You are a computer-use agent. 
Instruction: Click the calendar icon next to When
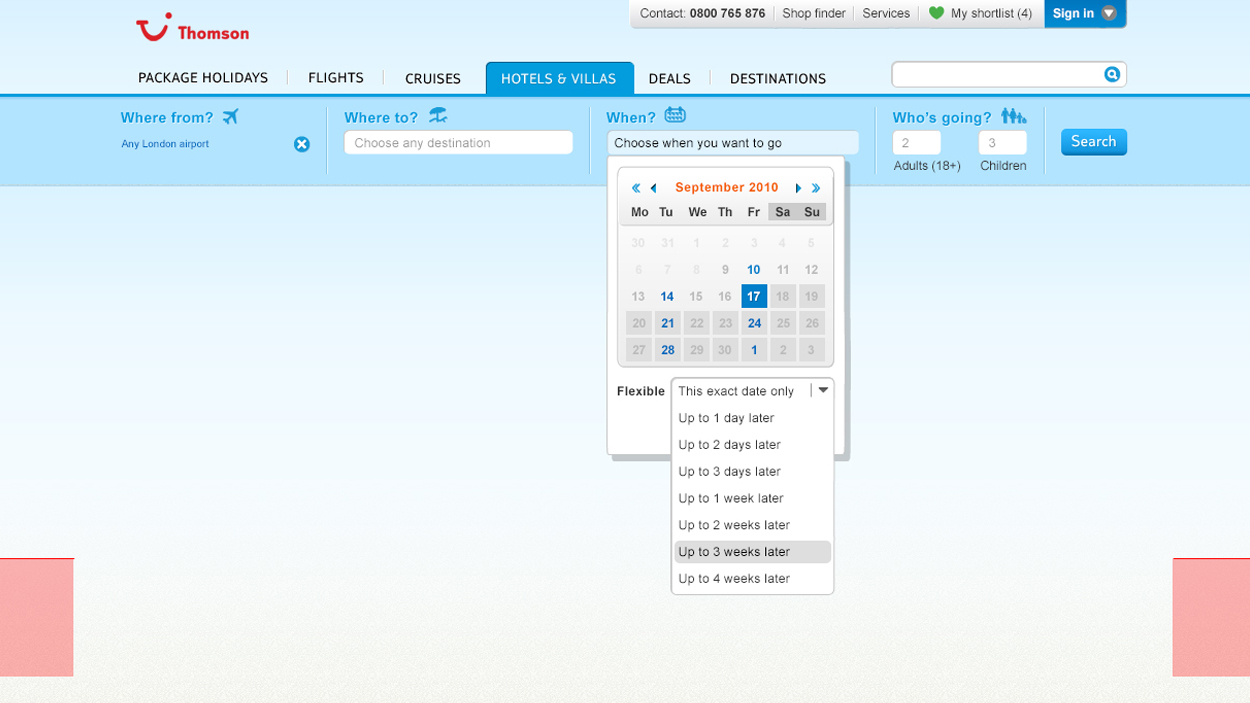pyautogui.click(x=675, y=116)
